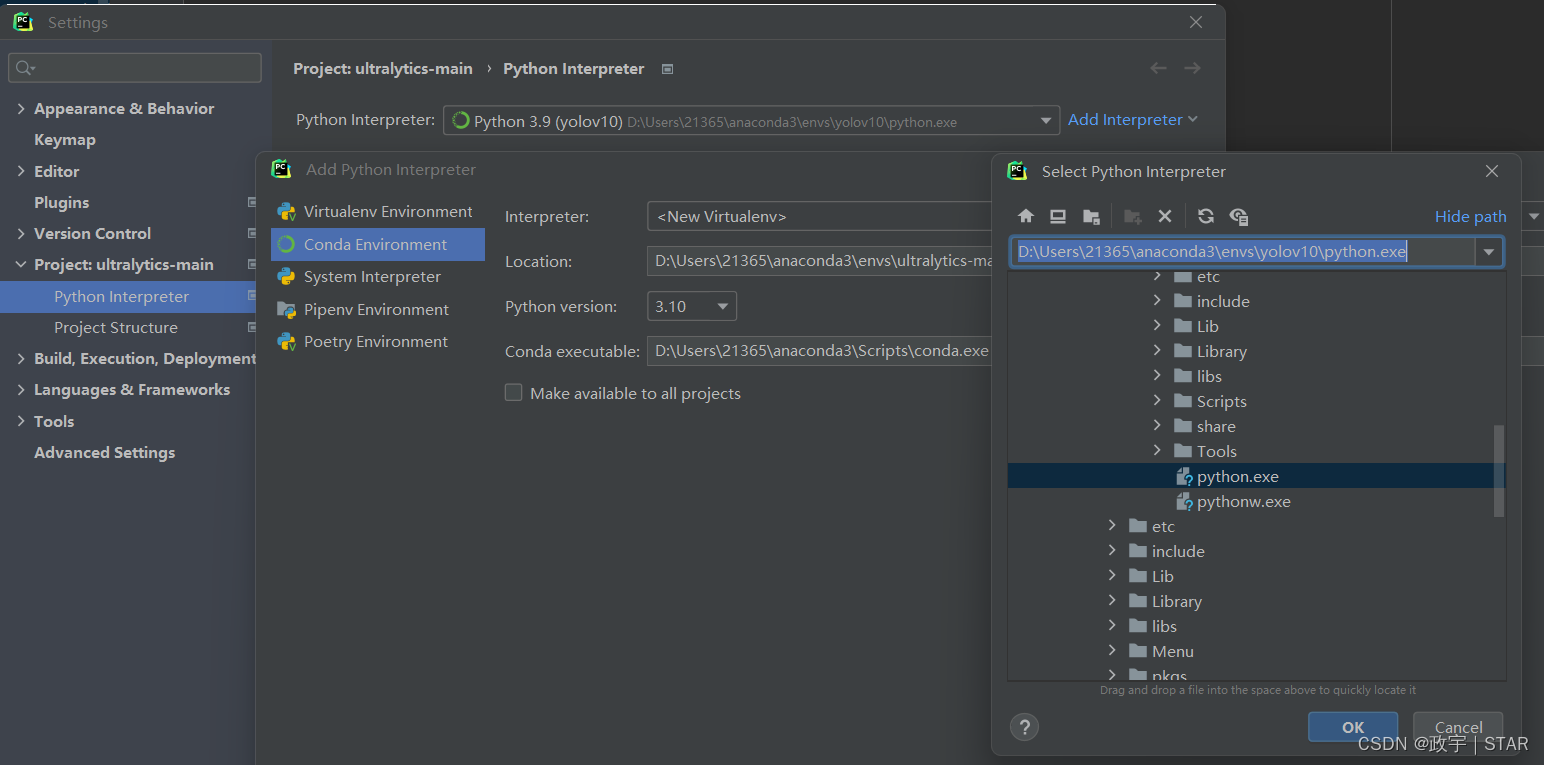Screen dimensions: 1544x765
Task: Click the Delete (X) toolbar icon
Action: (1164, 216)
